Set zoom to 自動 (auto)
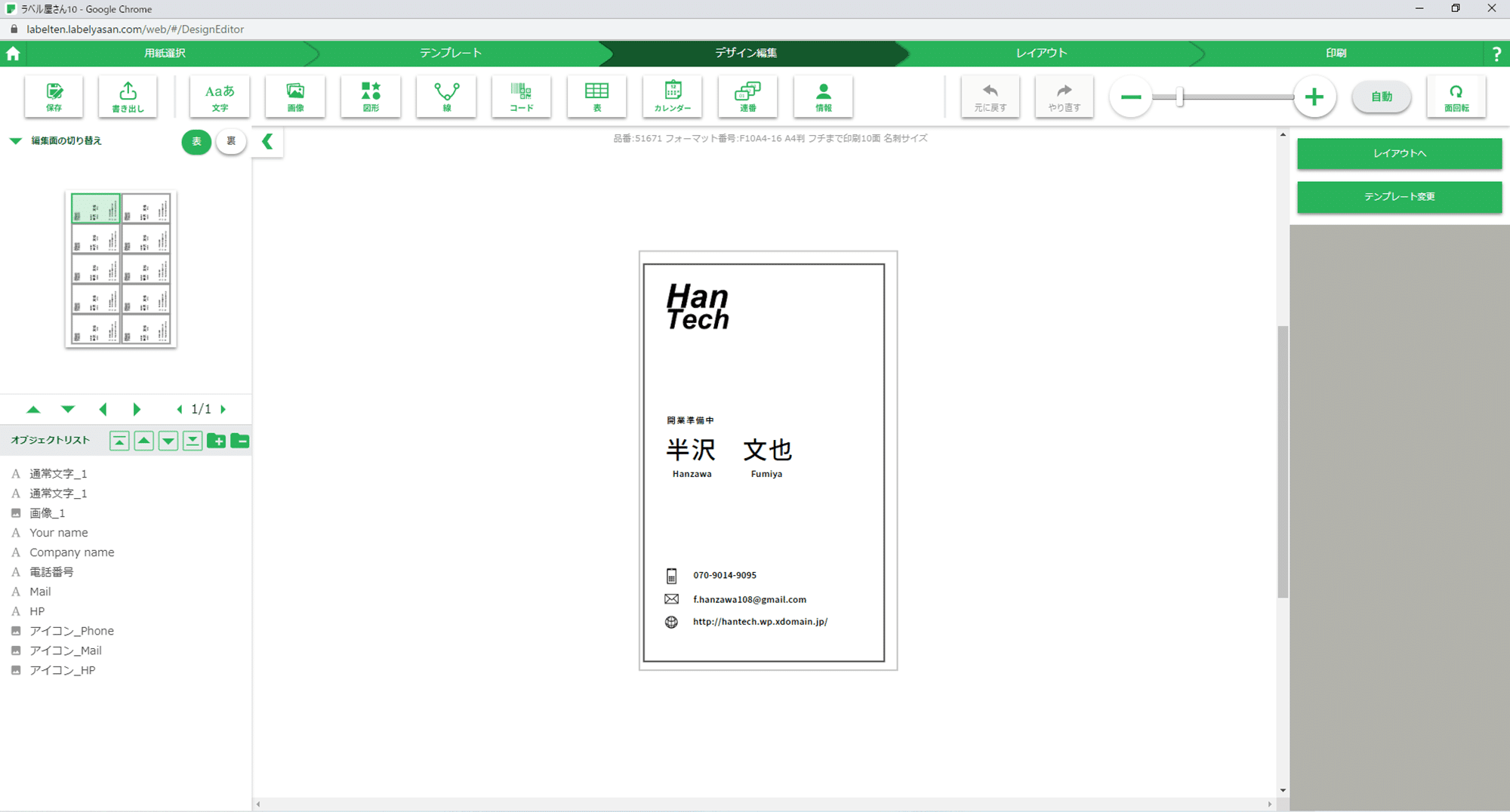The height and width of the screenshot is (812, 1510). point(1381,97)
